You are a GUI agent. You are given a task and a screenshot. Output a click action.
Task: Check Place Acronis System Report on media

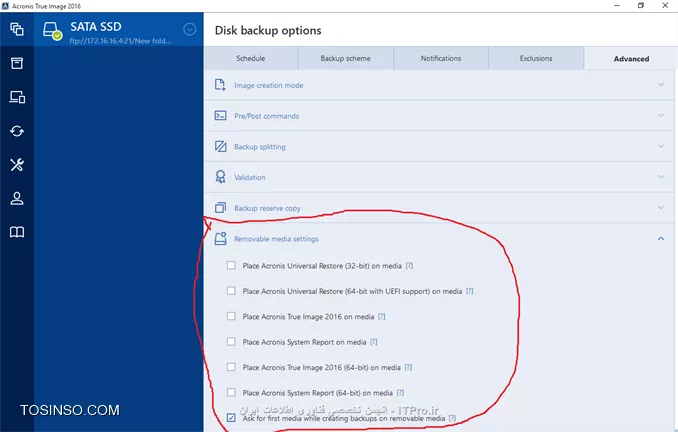click(231, 342)
